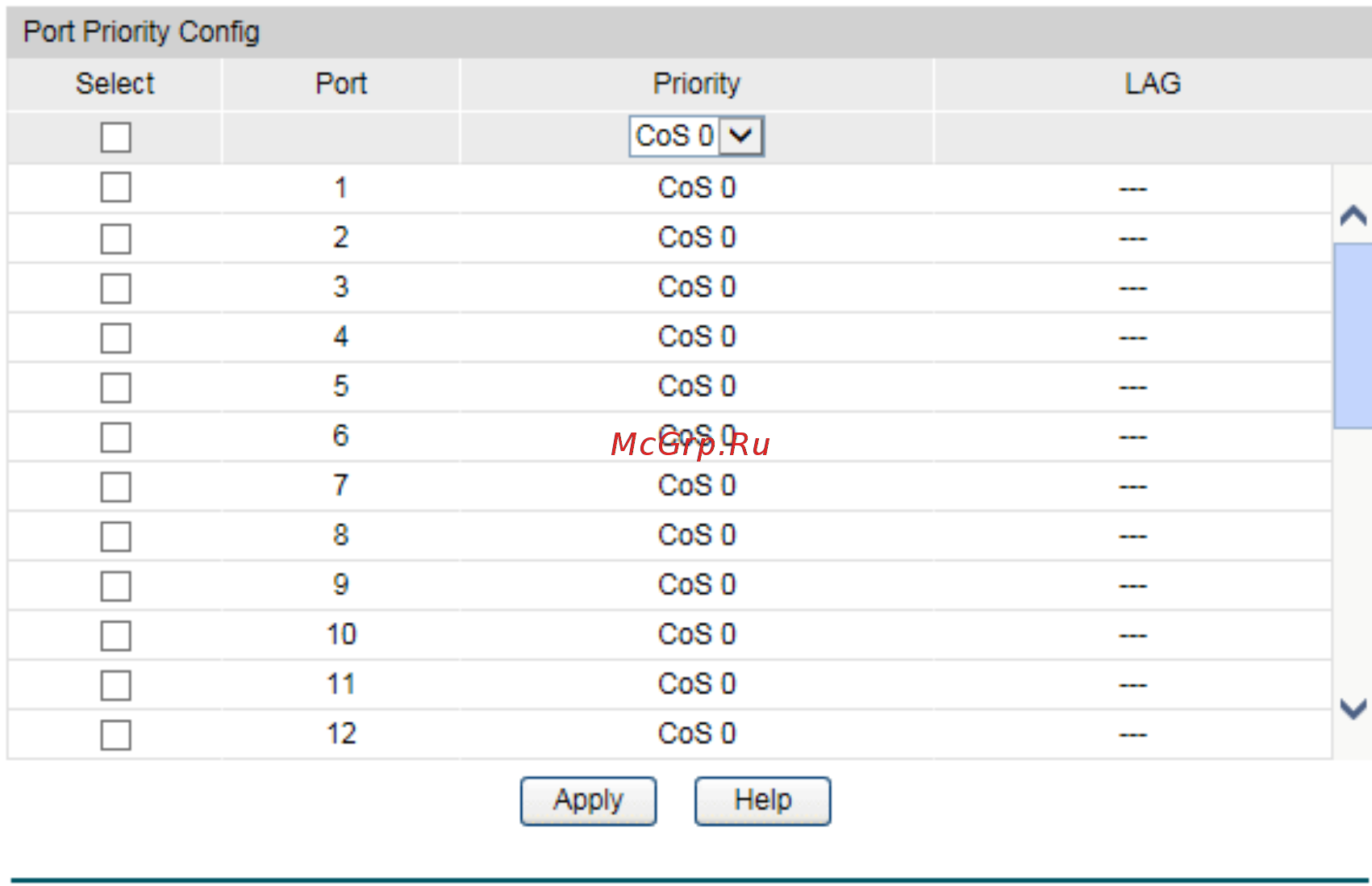1372x886 pixels.
Task: Toggle the checkbox for port 6
Action: pos(116,437)
